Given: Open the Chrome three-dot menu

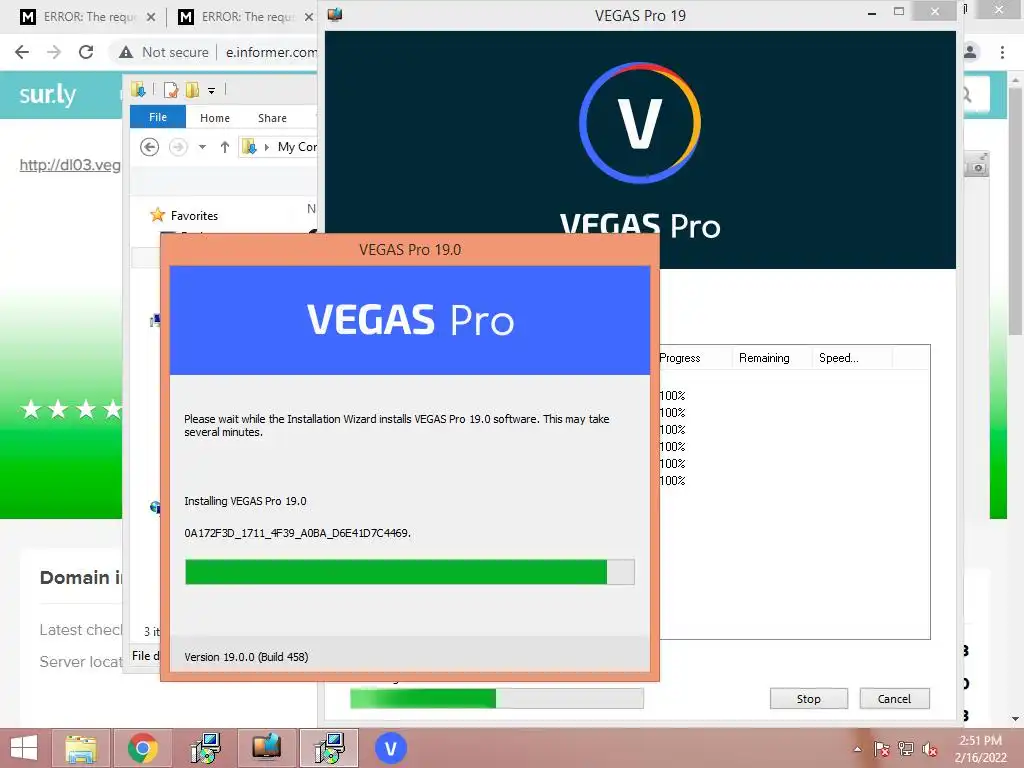Looking at the screenshot, I should (1002, 52).
